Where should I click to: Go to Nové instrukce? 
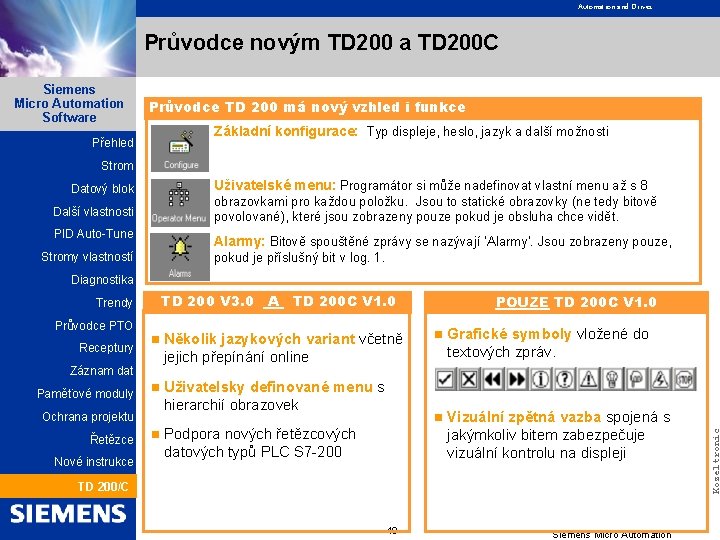[x=94, y=461]
